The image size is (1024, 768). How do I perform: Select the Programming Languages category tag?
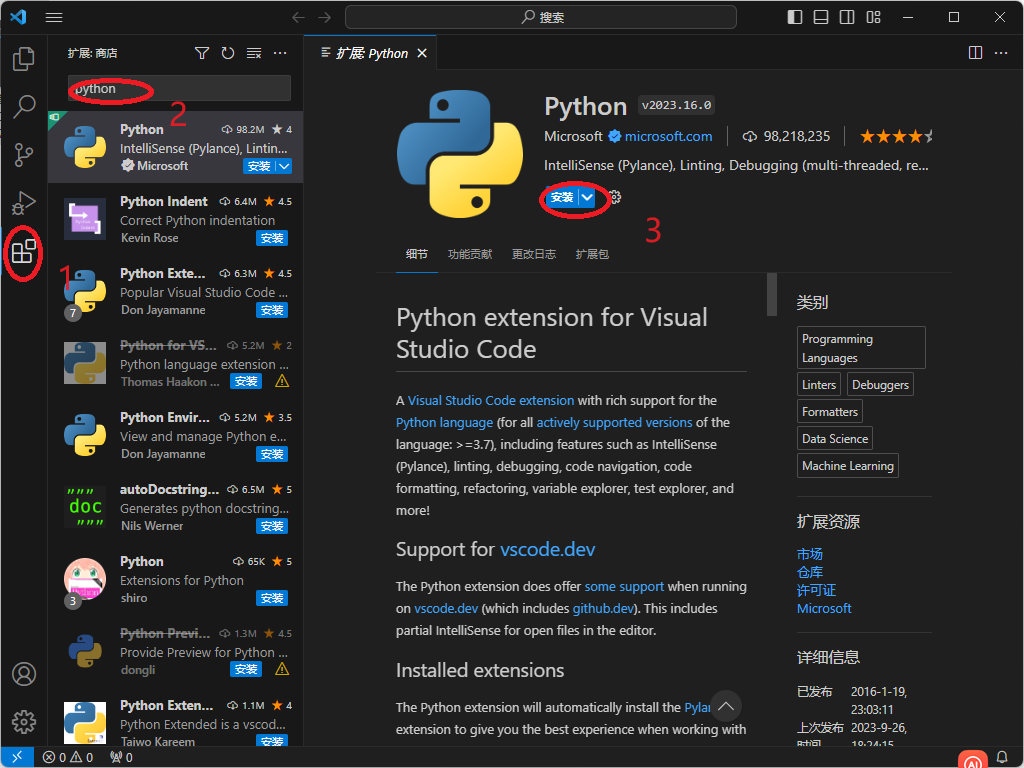coord(861,348)
